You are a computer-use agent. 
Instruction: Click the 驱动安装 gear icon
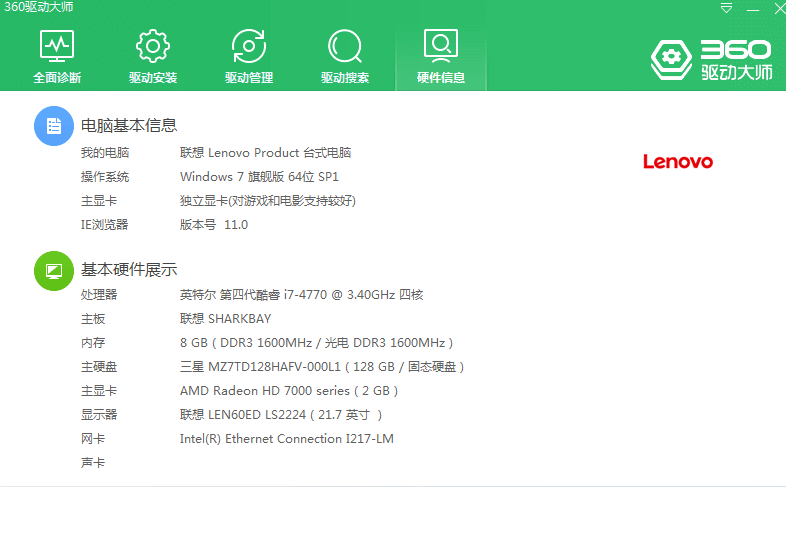click(153, 46)
